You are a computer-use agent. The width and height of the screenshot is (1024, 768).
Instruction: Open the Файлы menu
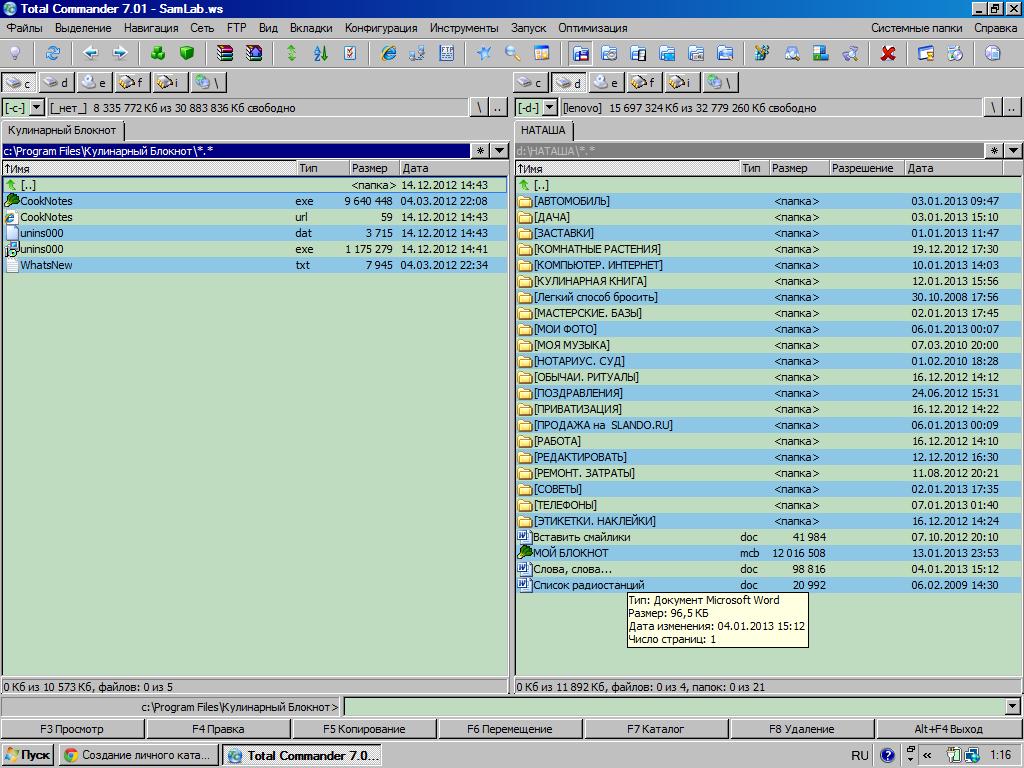(x=24, y=28)
